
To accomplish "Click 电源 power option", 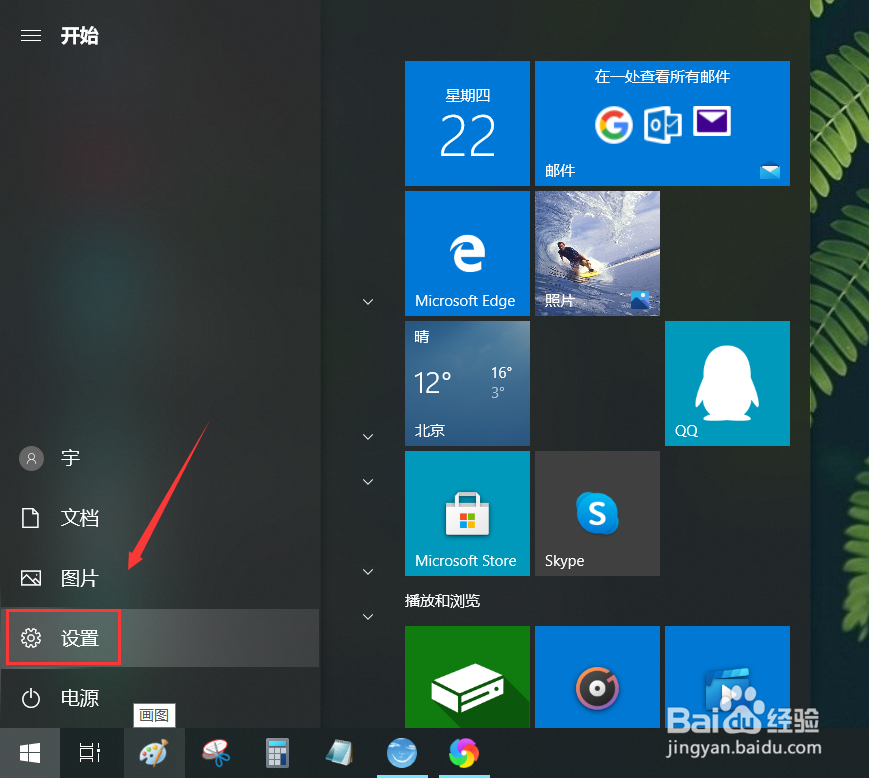I will point(160,698).
